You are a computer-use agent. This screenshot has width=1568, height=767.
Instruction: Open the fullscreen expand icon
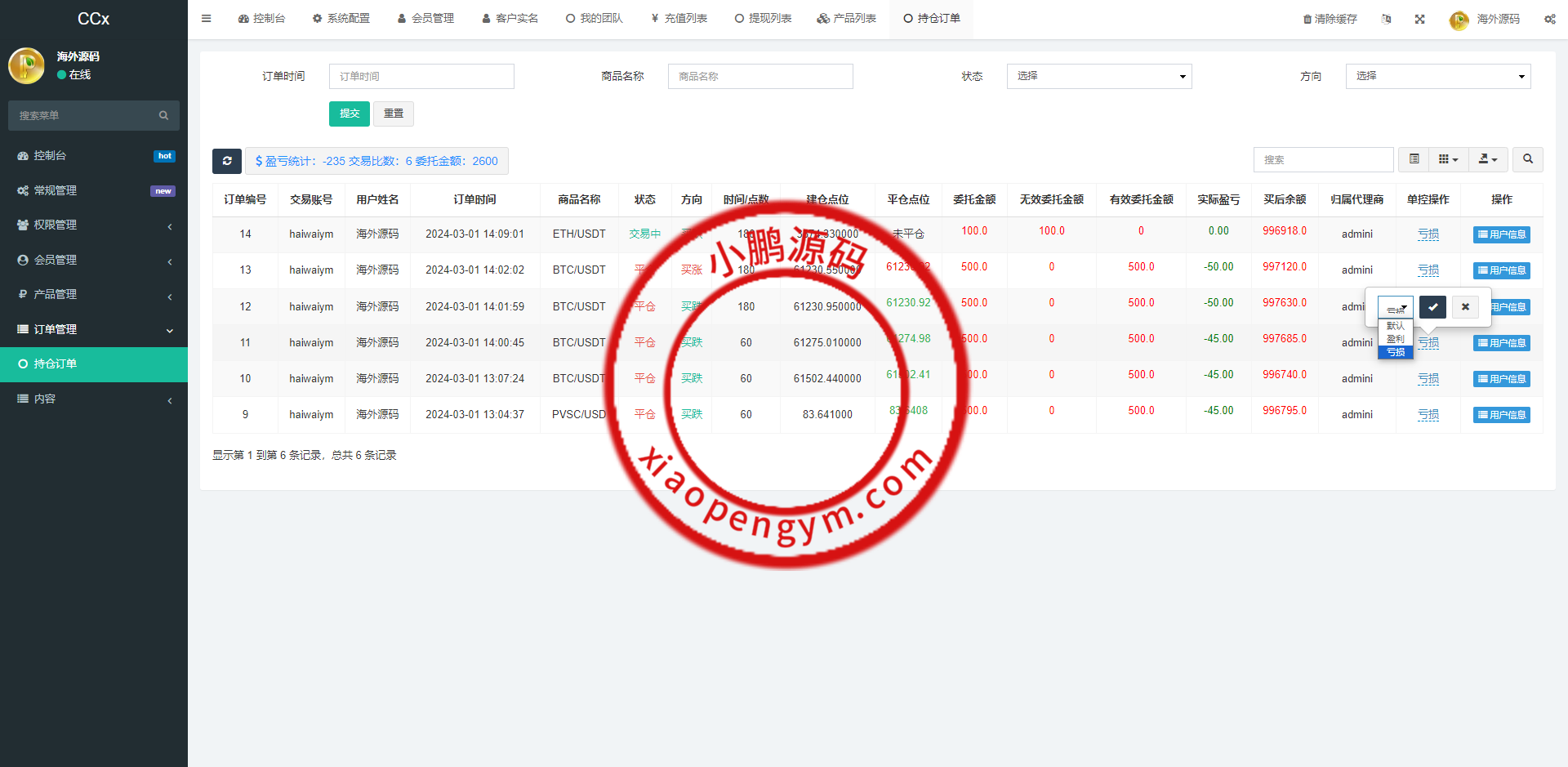tap(1420, 18)
